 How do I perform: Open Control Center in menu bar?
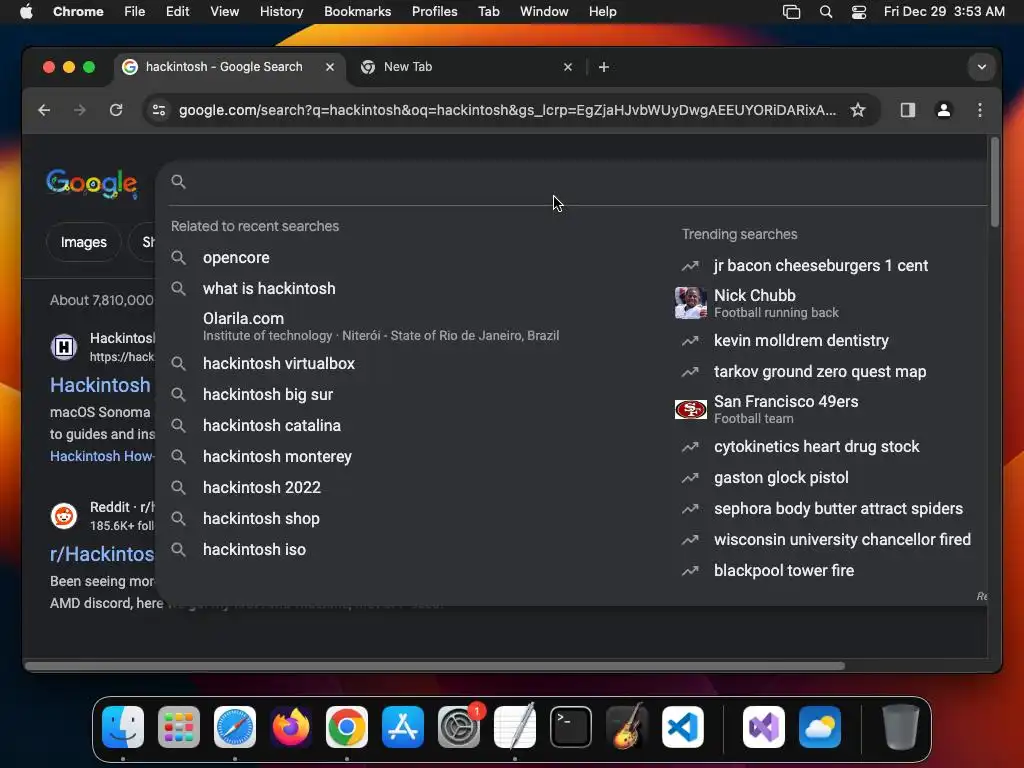click(x=859, y=12)
